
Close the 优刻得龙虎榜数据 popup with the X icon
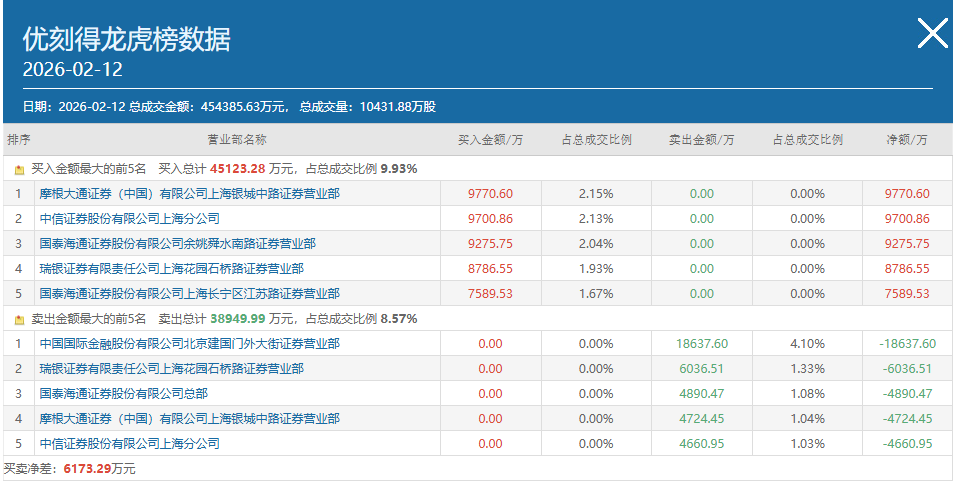click(x=932, y=33)
